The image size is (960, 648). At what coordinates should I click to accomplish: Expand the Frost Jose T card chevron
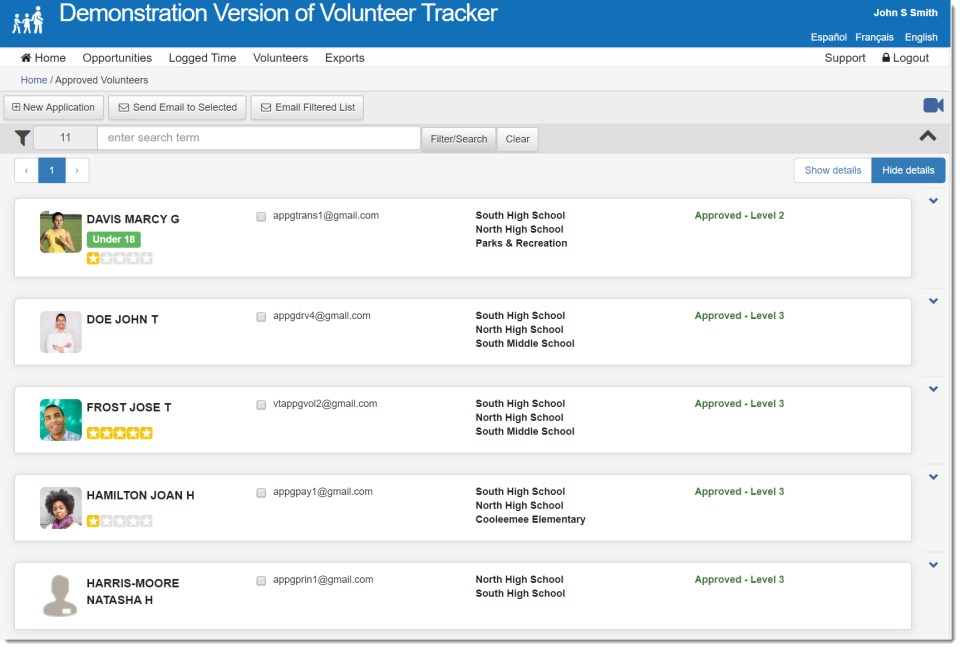(933, 389)
